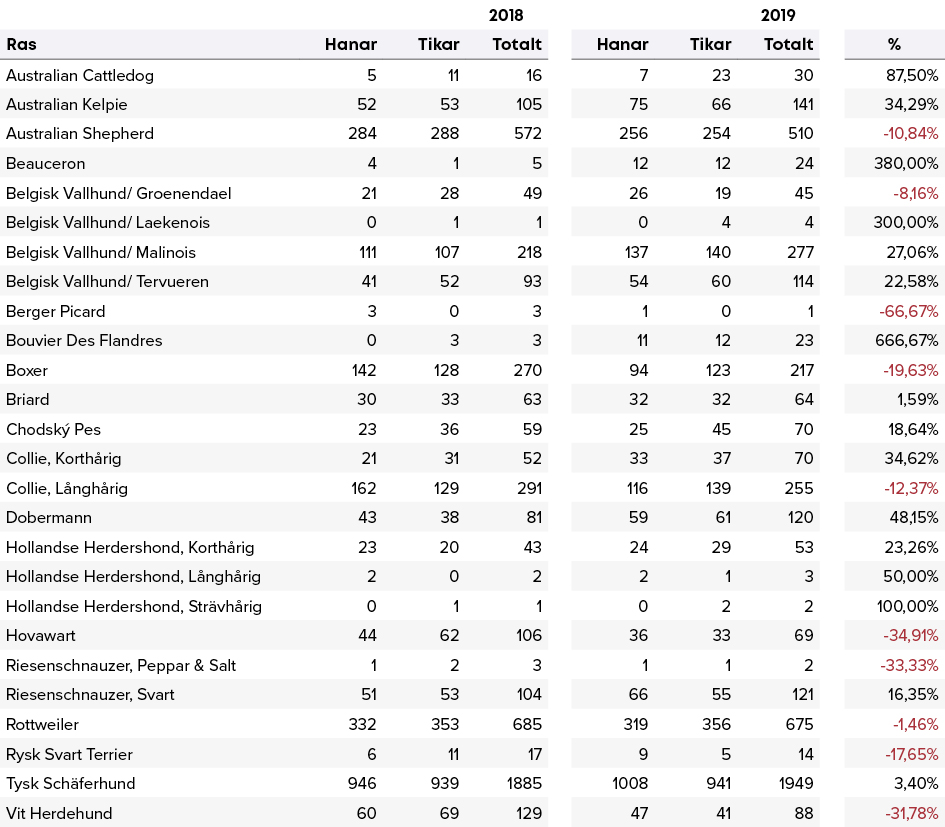
Task: Select the 380,00% Beauceron percentage
Action: click(x=906, y=163)
